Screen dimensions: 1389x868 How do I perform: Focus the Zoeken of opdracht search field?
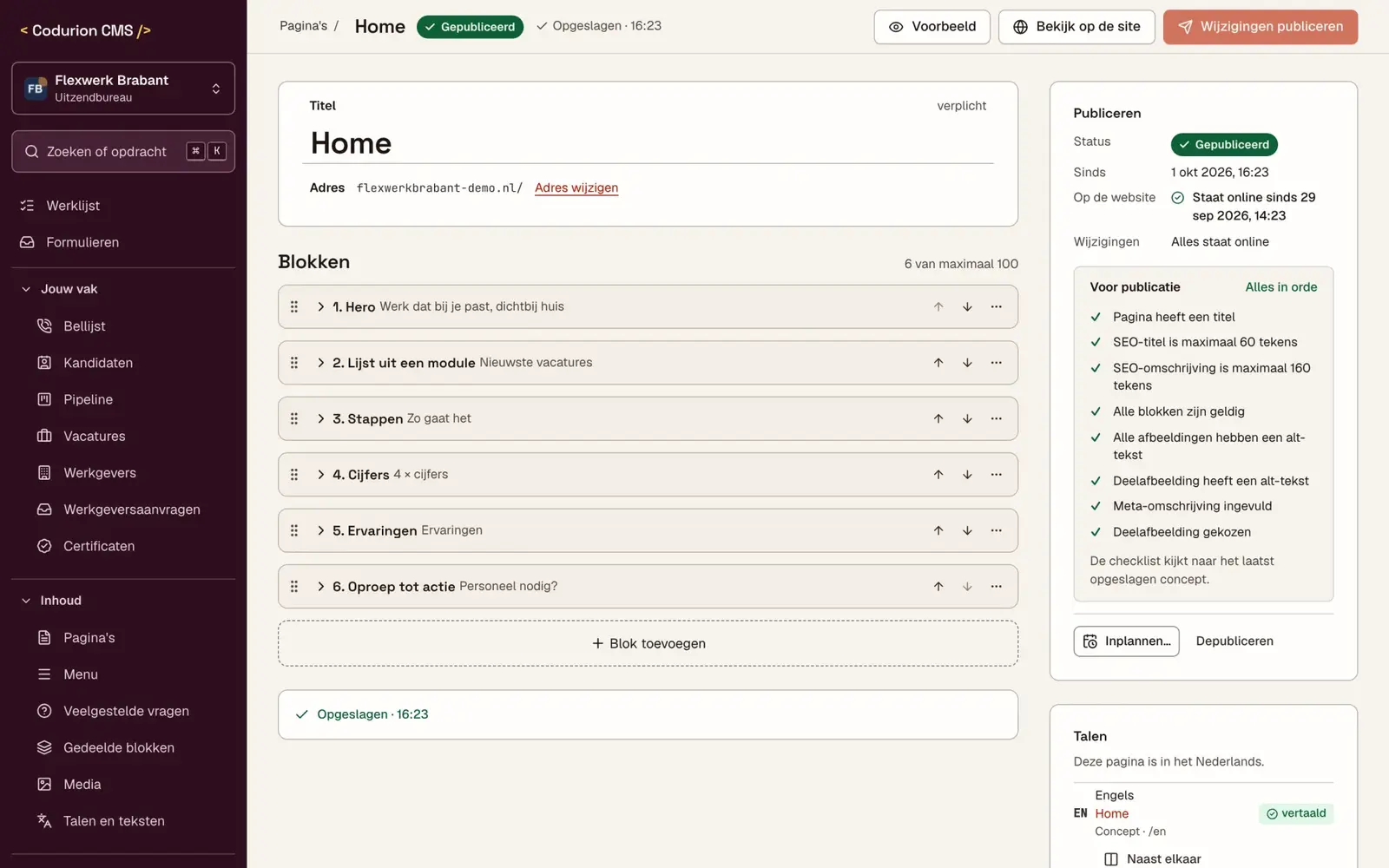pyautogui.click(x=123, y=151)
